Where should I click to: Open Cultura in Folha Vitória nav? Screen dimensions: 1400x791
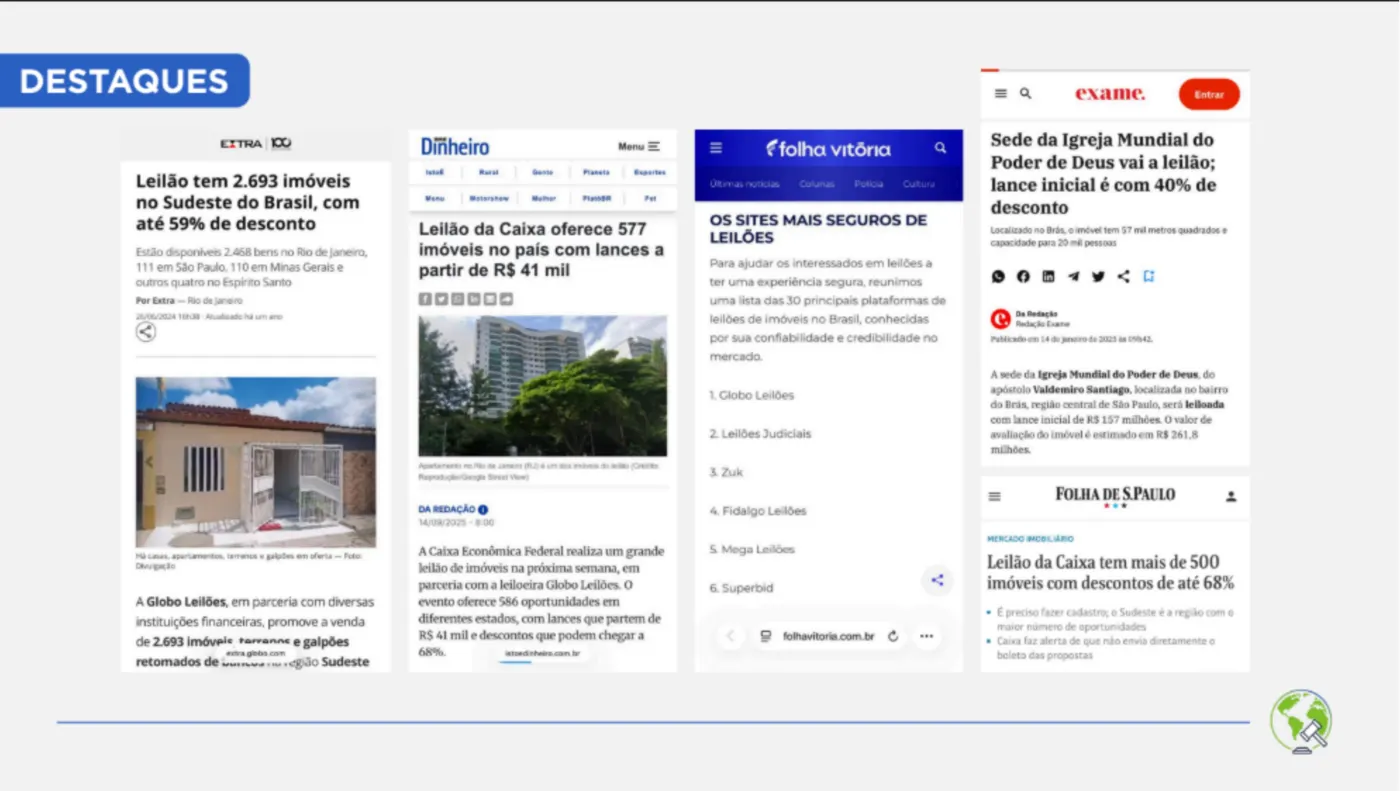919,184
